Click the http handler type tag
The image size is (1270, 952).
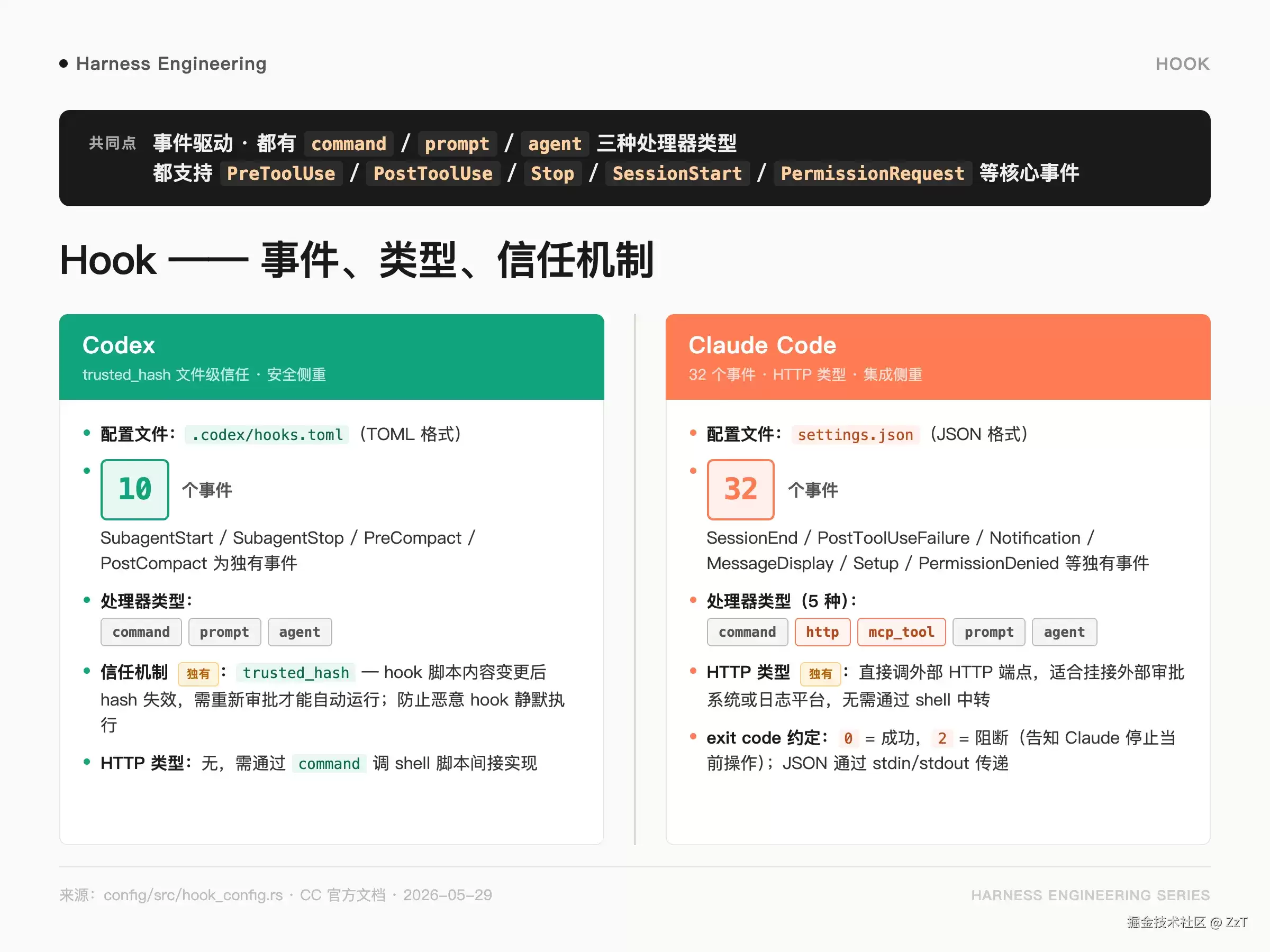coord(822,632)
